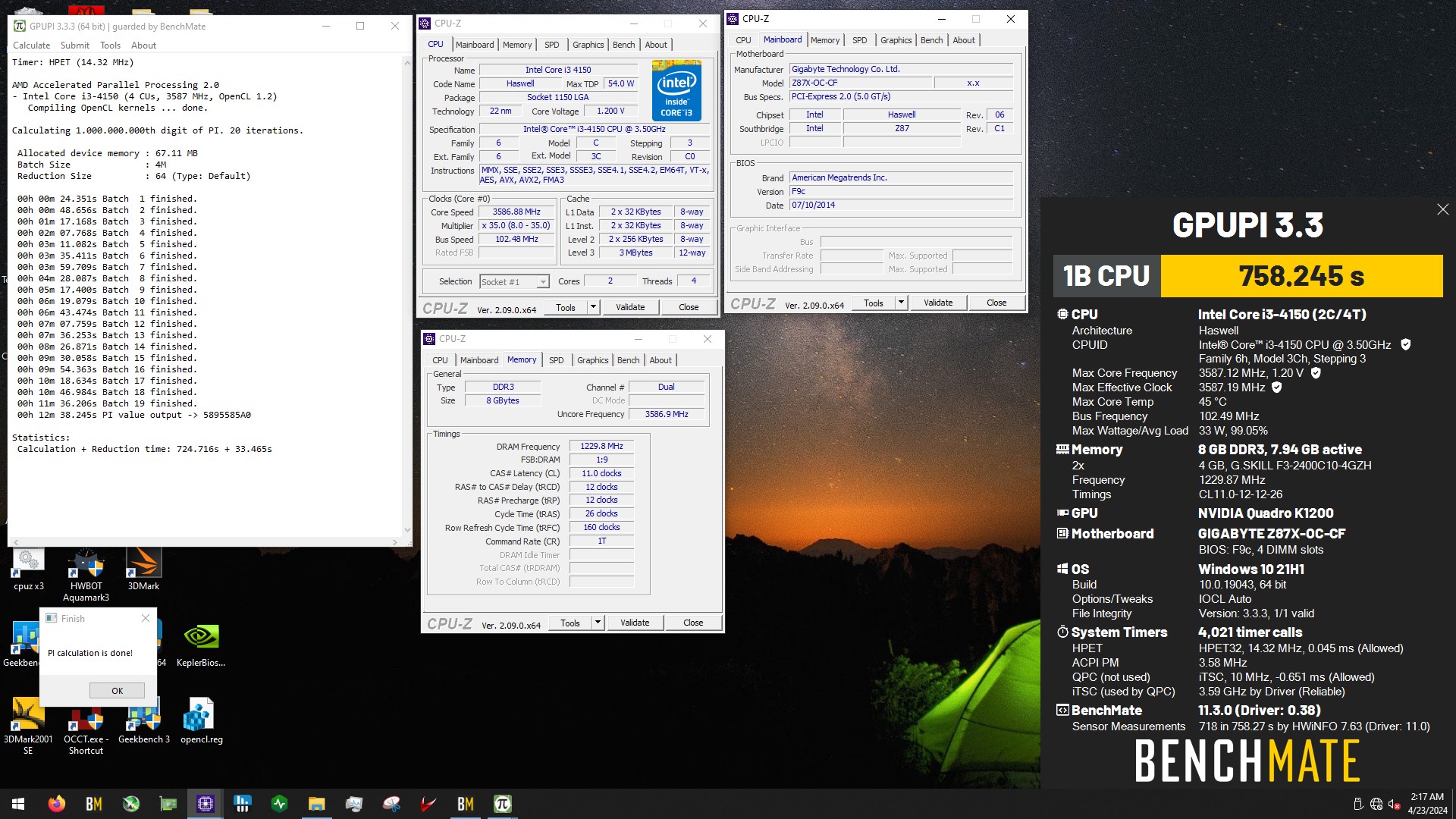Click the taskbar clock showing 2:17 AM
The height and width of the screenshot is (819, 1456).
click(1428, 804)
